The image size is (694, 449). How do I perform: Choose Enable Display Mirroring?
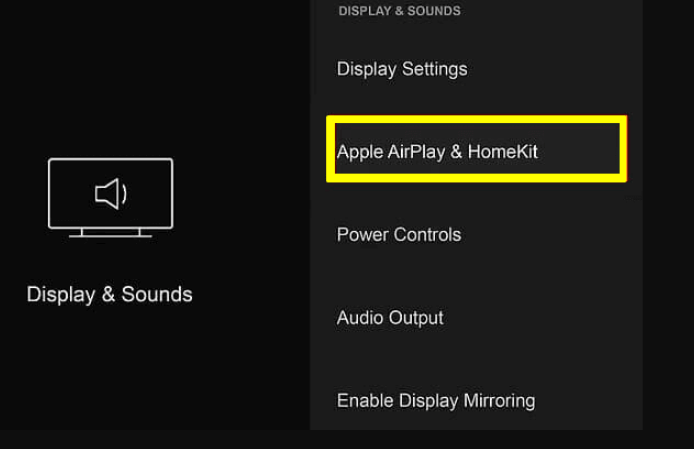[x=436, y=401]
